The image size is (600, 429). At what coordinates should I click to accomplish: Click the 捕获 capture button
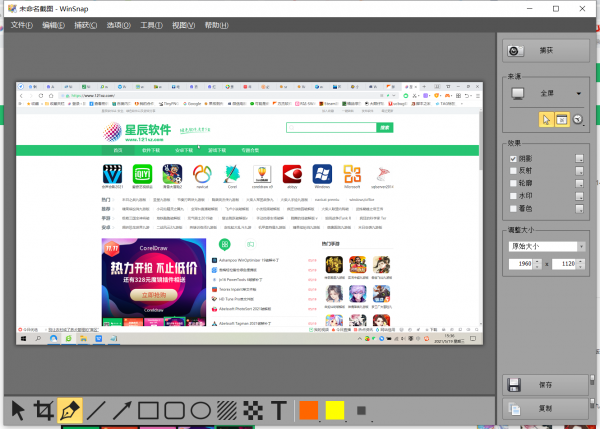pos(546,51)
